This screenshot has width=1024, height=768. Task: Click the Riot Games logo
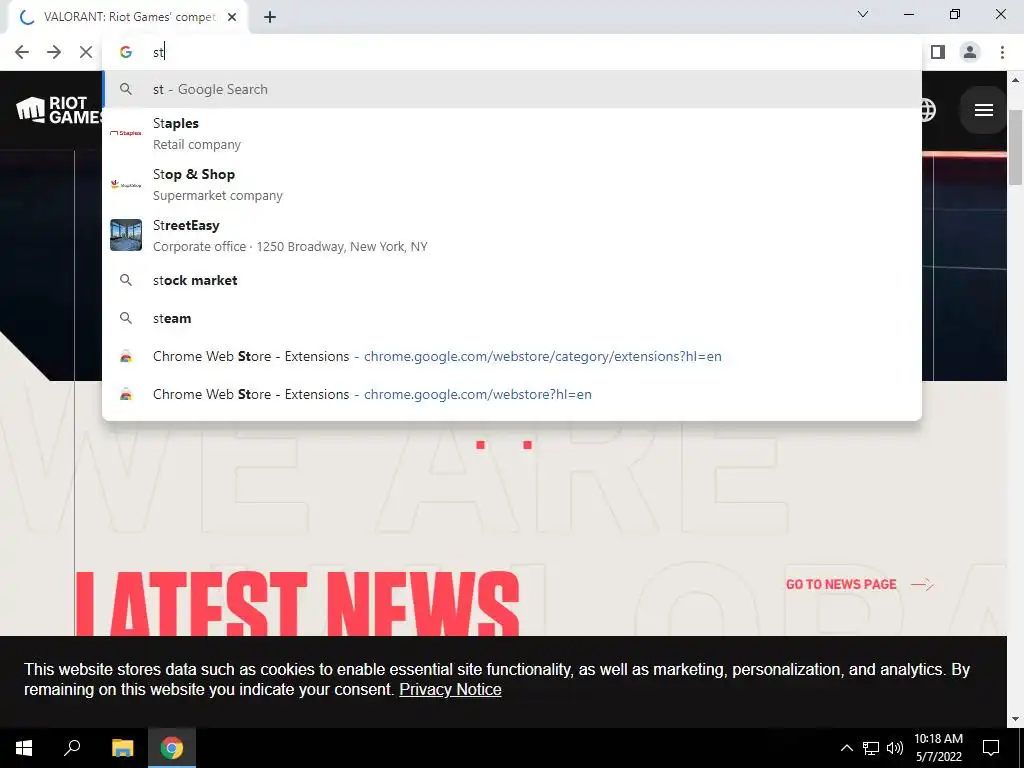(x=59, y=110)
